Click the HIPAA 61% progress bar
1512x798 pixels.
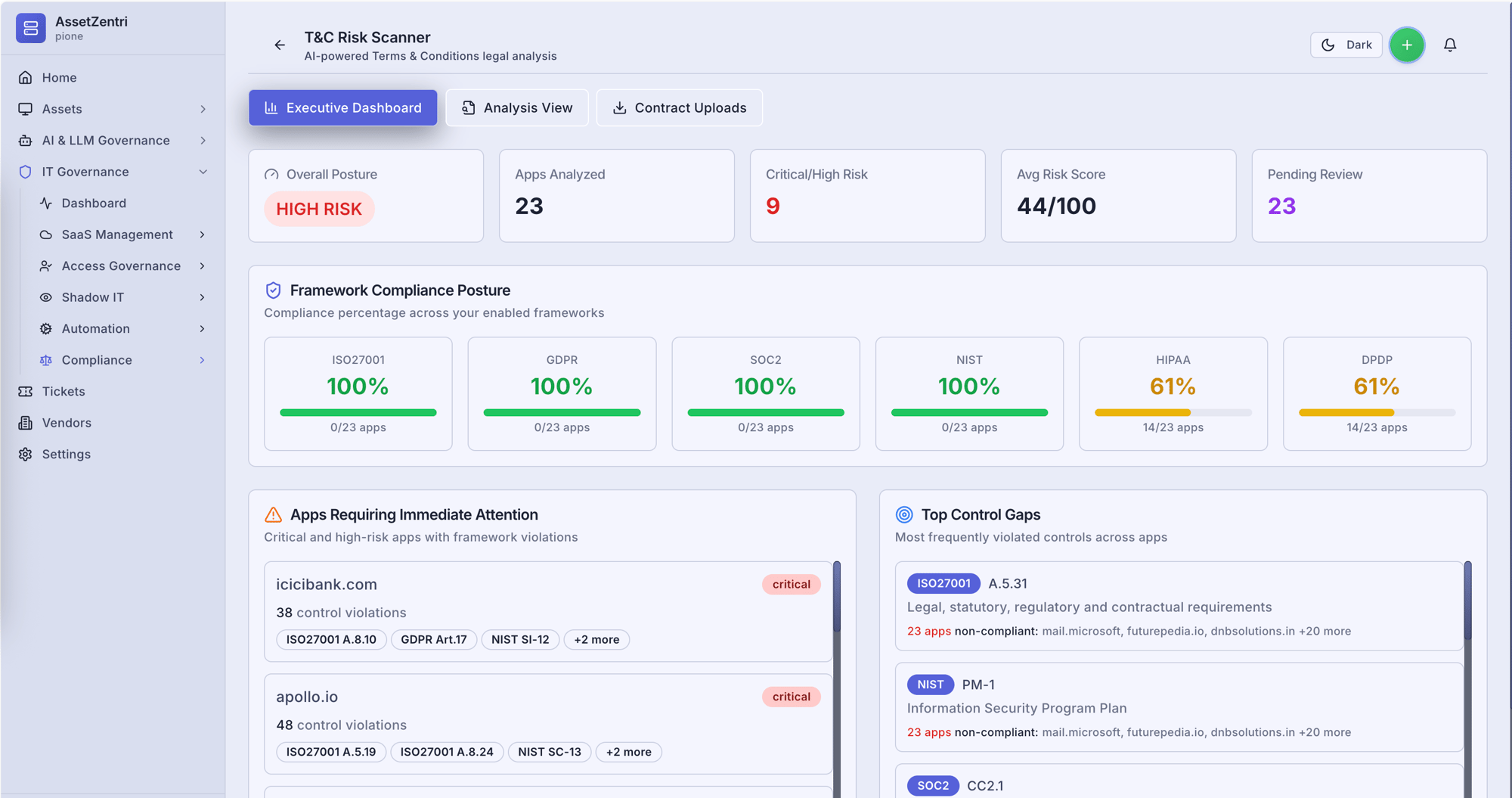[x=1173, y=413]
